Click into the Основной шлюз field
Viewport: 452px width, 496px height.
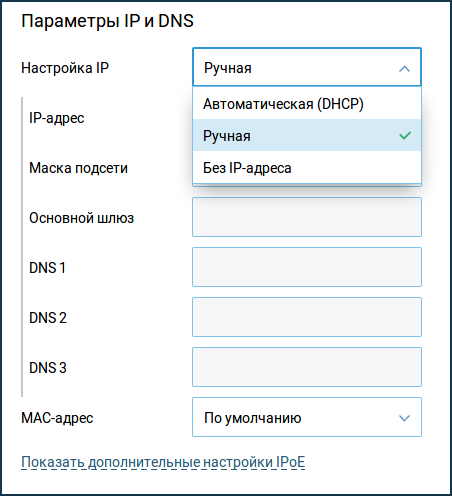click(307, 217)
